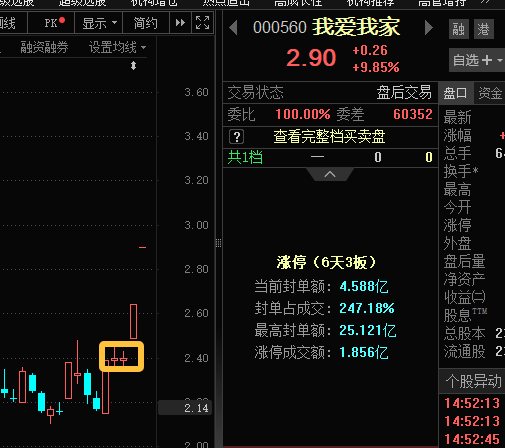Click the +9.85% change value
The image size is (505, 448).
tap(376, 67)
